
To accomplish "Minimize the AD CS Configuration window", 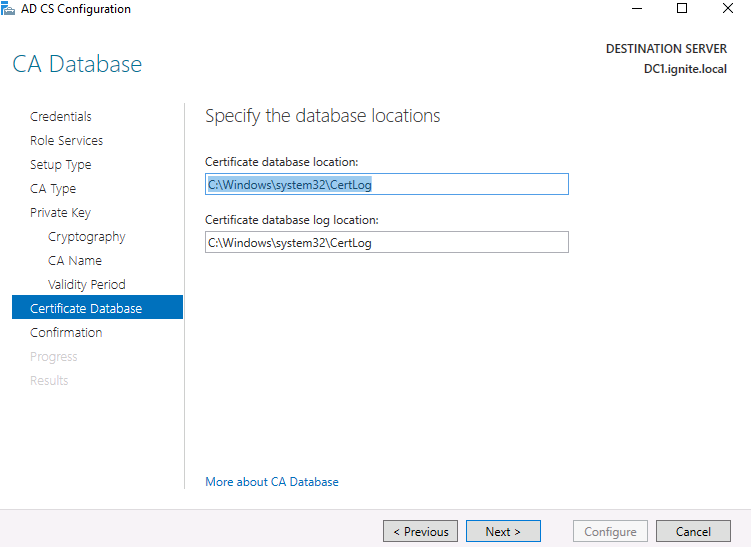I will [636, 9].
